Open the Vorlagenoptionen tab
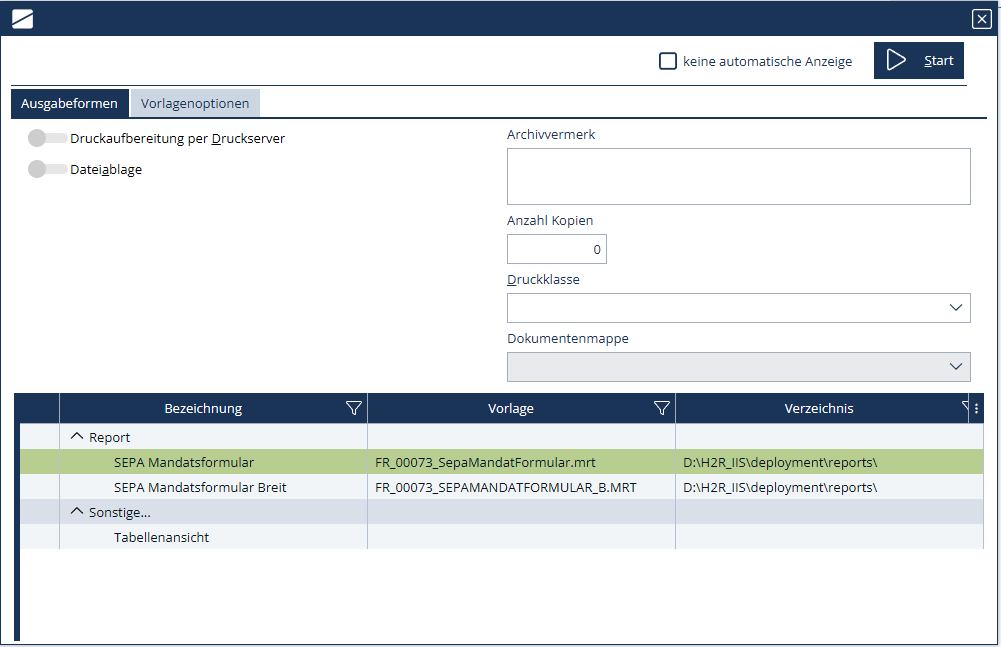 point(195,103)
